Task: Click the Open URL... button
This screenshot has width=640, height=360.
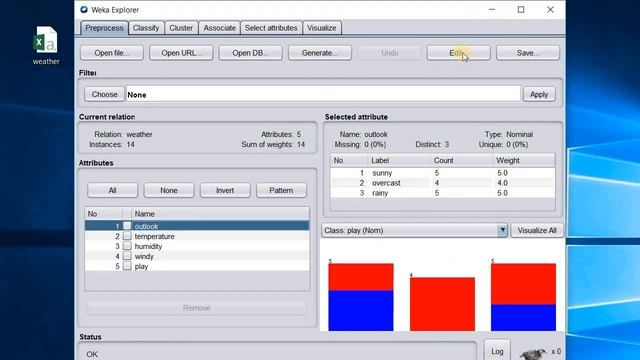Action: tap(181, 53)
